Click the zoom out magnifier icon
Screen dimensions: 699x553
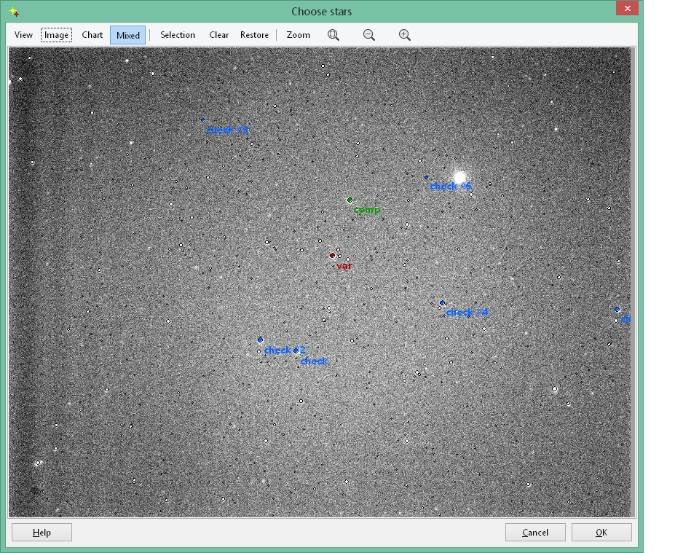[369, 35]
